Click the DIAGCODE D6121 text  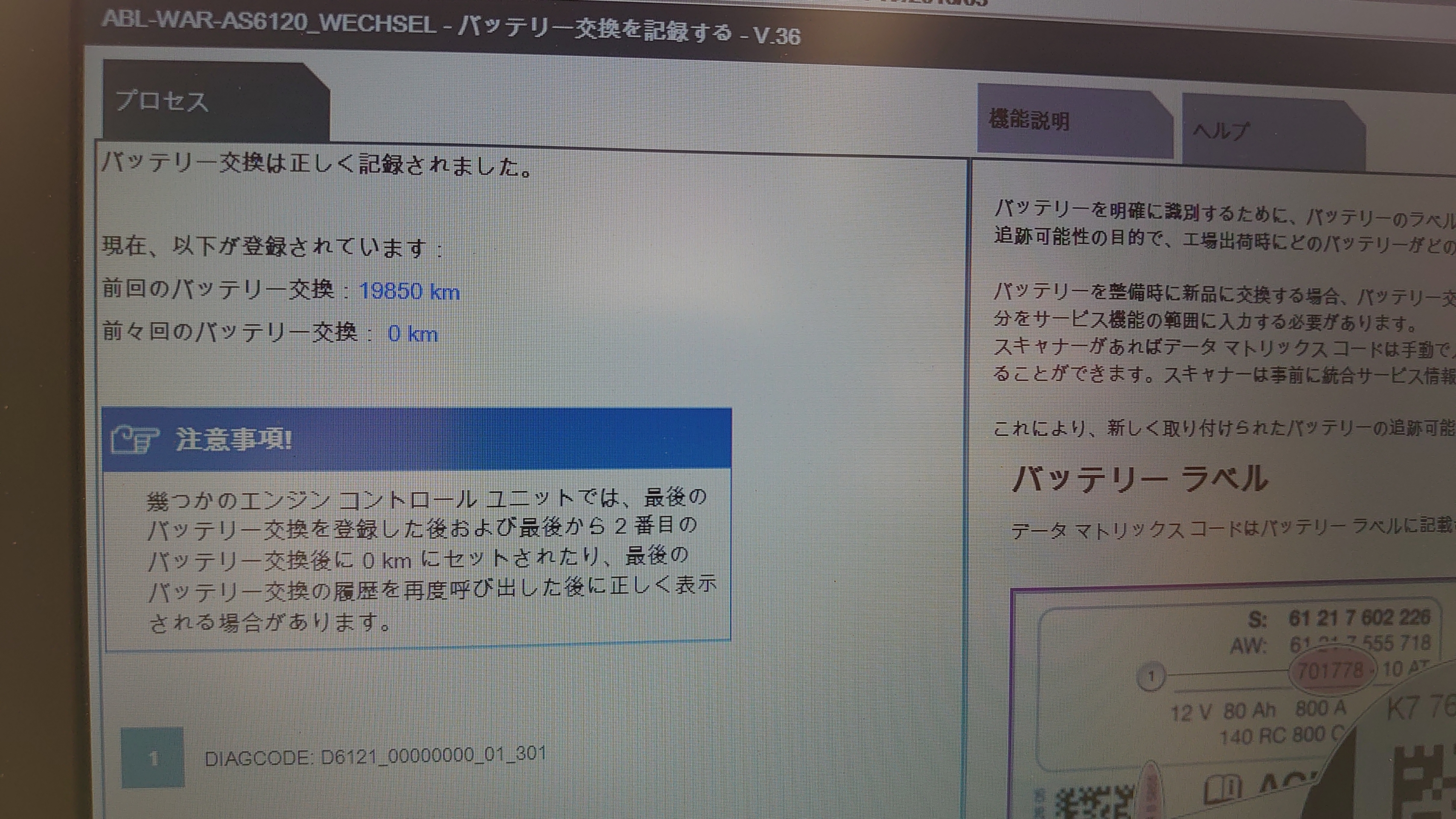click(x=375, y=756)
